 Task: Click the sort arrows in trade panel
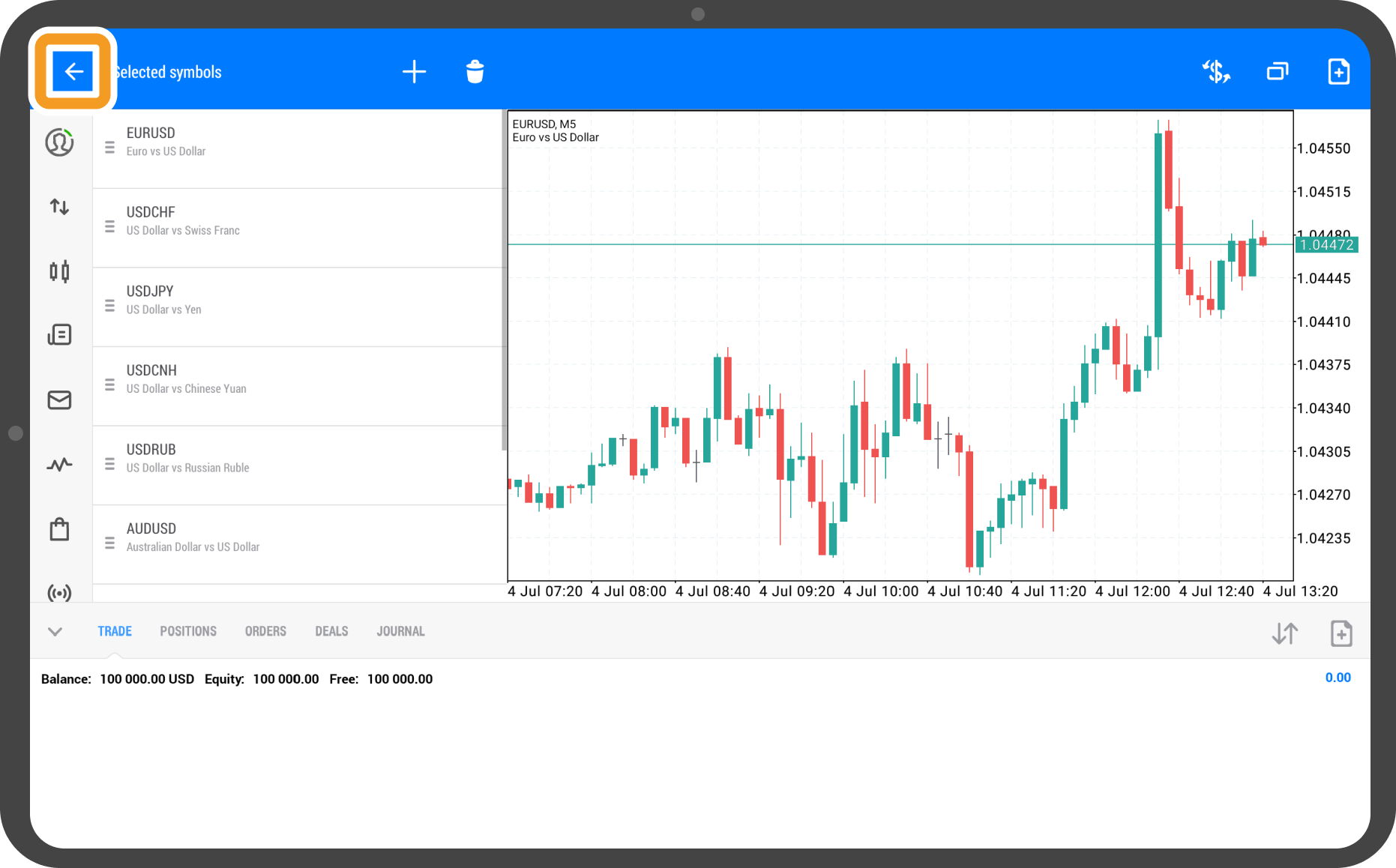click(x=1284, y=634)
